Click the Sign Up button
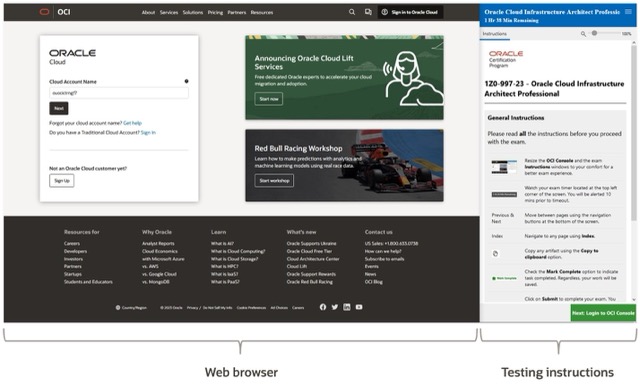The image size is (640, 387). [62, 180]
